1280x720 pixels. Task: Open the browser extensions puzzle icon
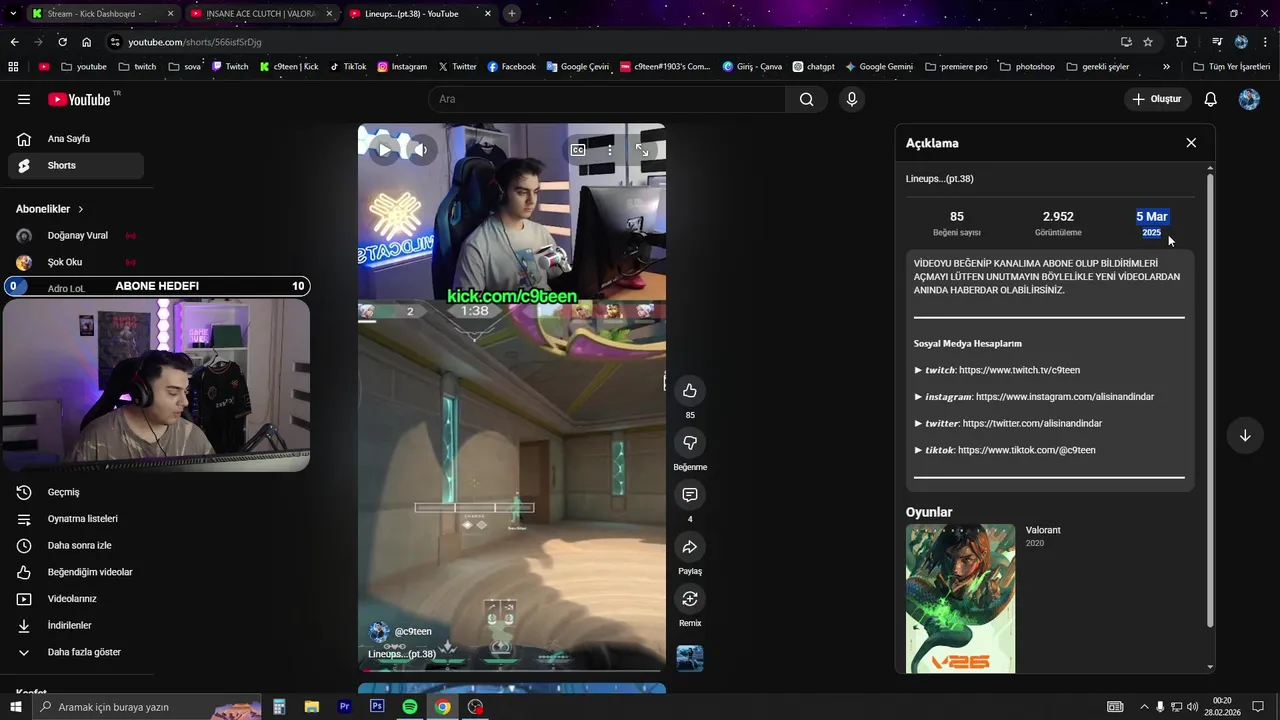[x=1182, y=42]
